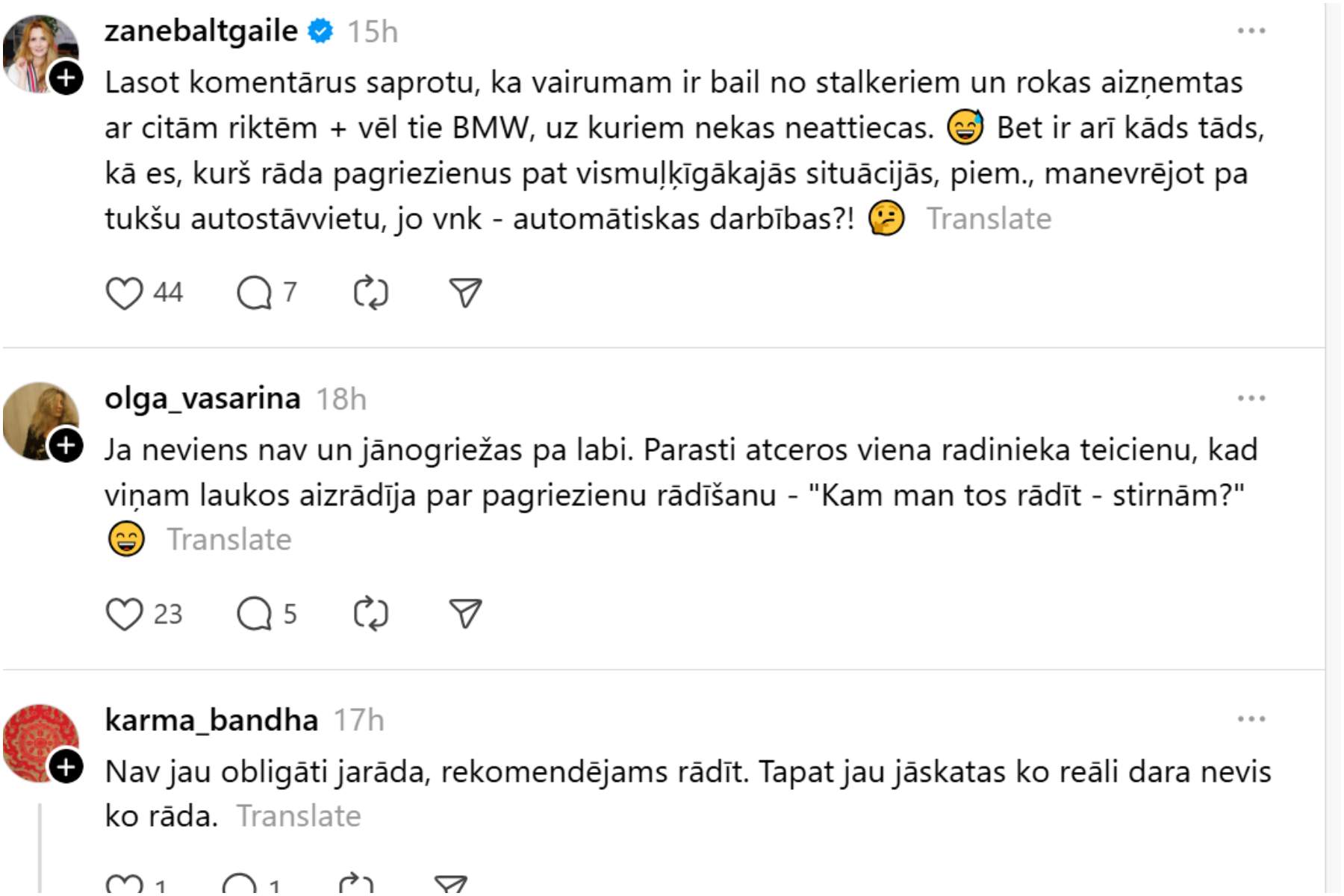Like zanebaltgaile's post with the heart icon
The height and width of the screenshot is (896, 1344).
coord(124,293)
